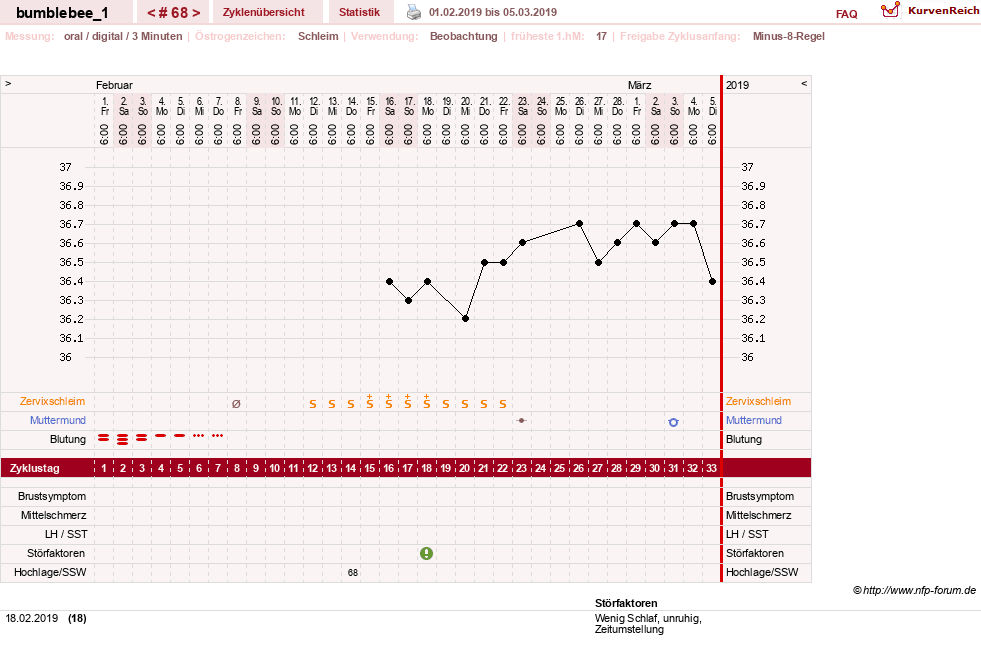Click the left Muttermund row label
Screen dimensions: 981x656
tap(58, 420)
